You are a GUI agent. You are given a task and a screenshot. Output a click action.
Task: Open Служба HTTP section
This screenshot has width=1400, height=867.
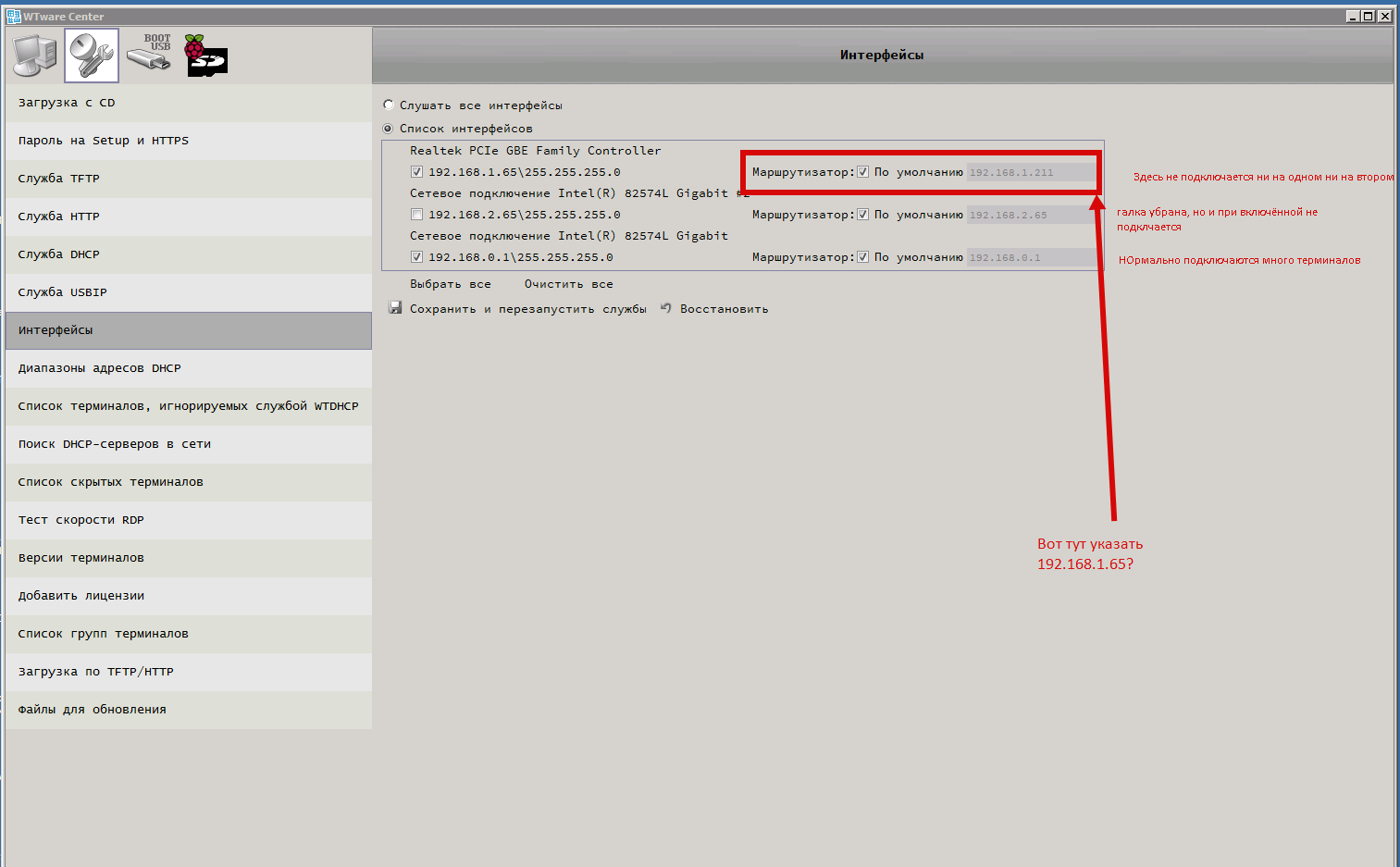pyautogui.click(x=189, y=217)
